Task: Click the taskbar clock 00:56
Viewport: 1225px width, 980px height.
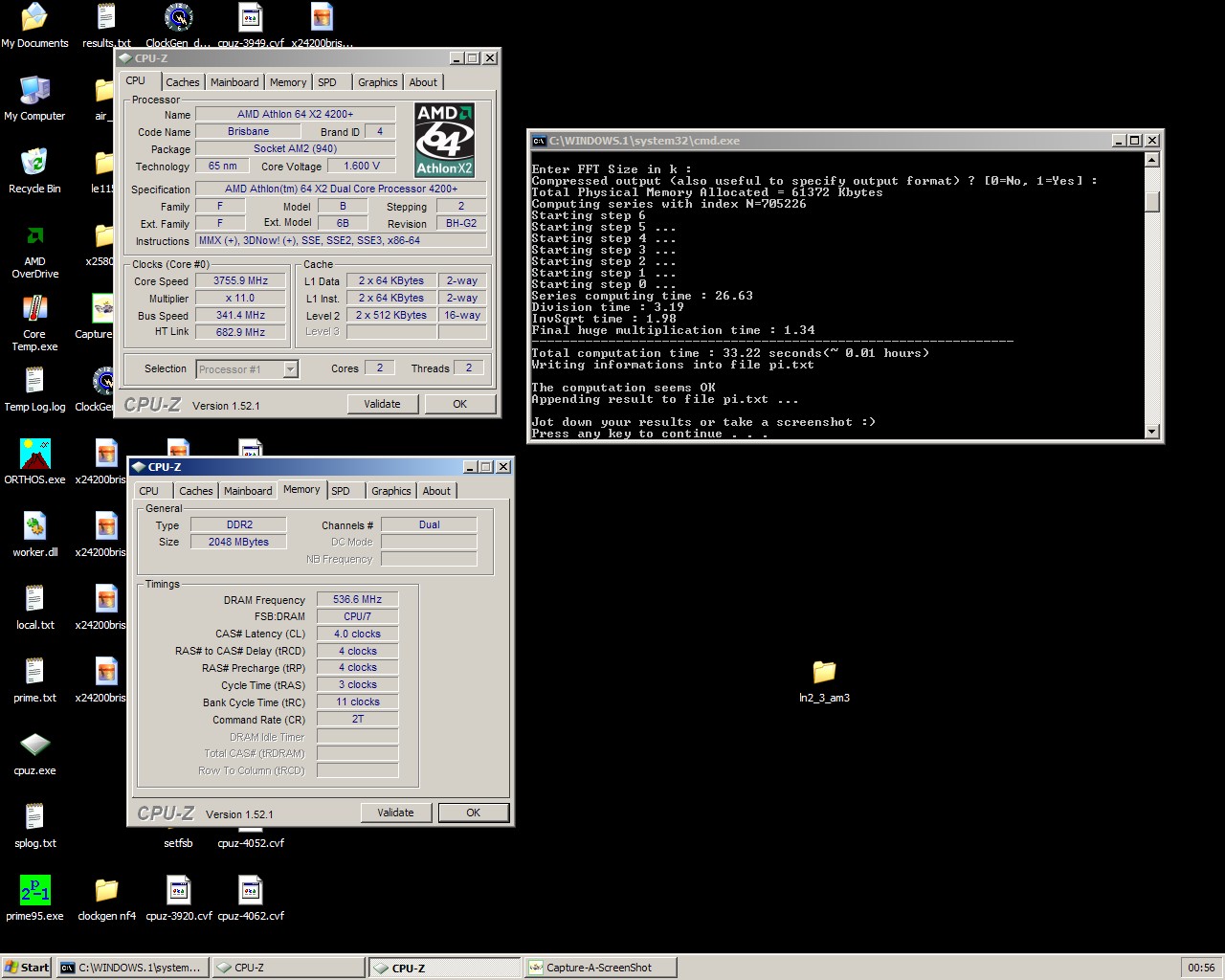Action: (x=1201, y=968)
